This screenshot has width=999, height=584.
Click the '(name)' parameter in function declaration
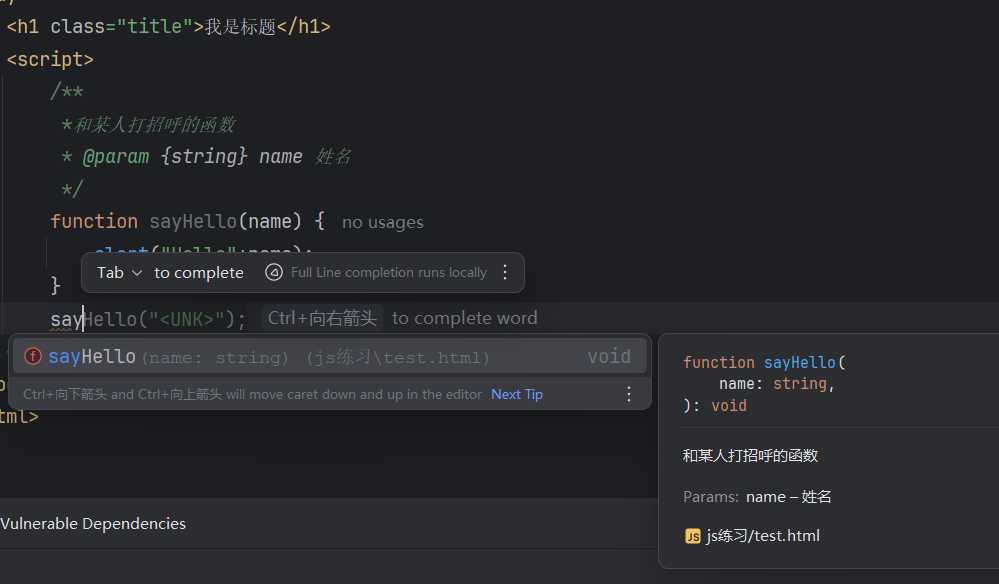270,221
